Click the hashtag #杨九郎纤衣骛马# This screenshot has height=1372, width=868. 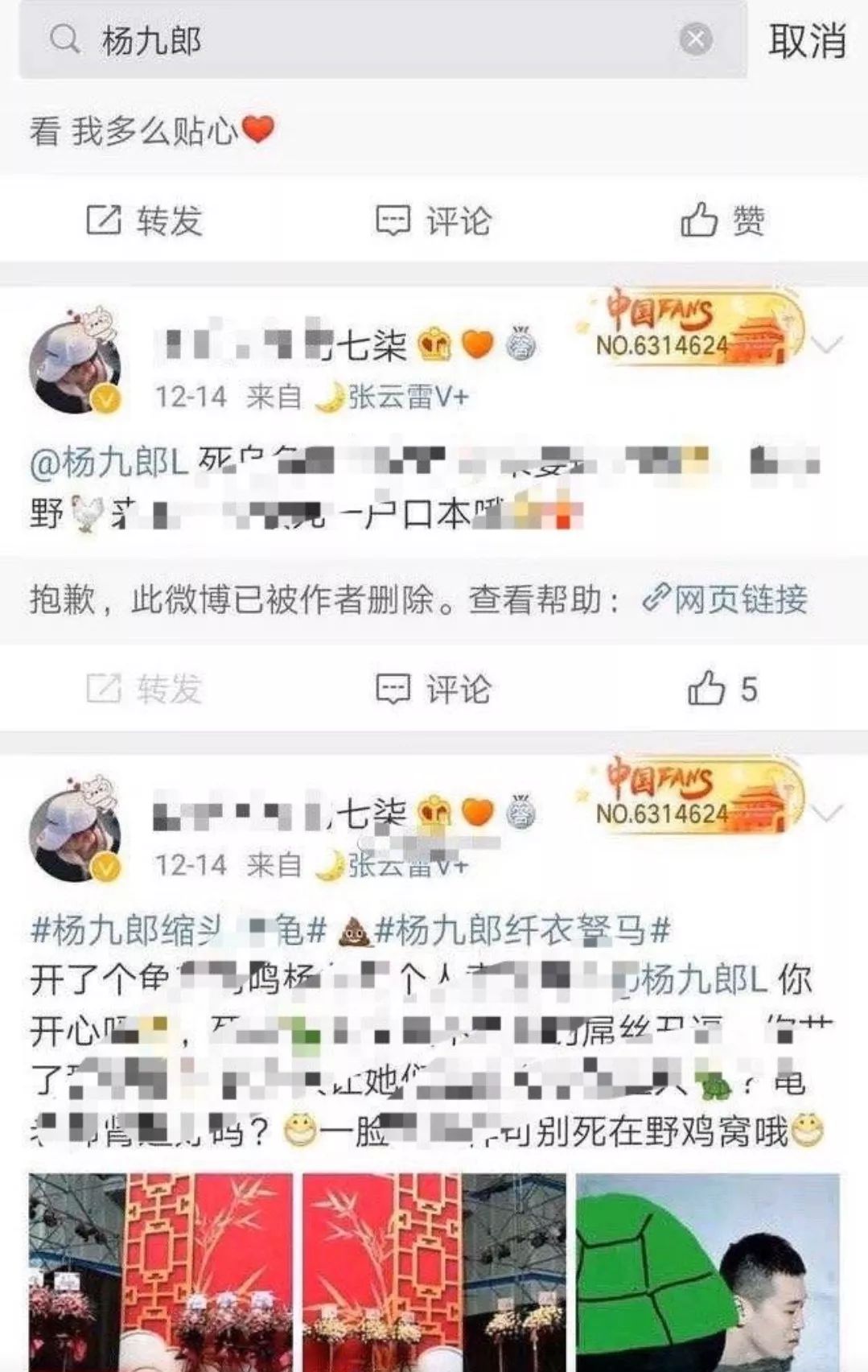point(523,931)
